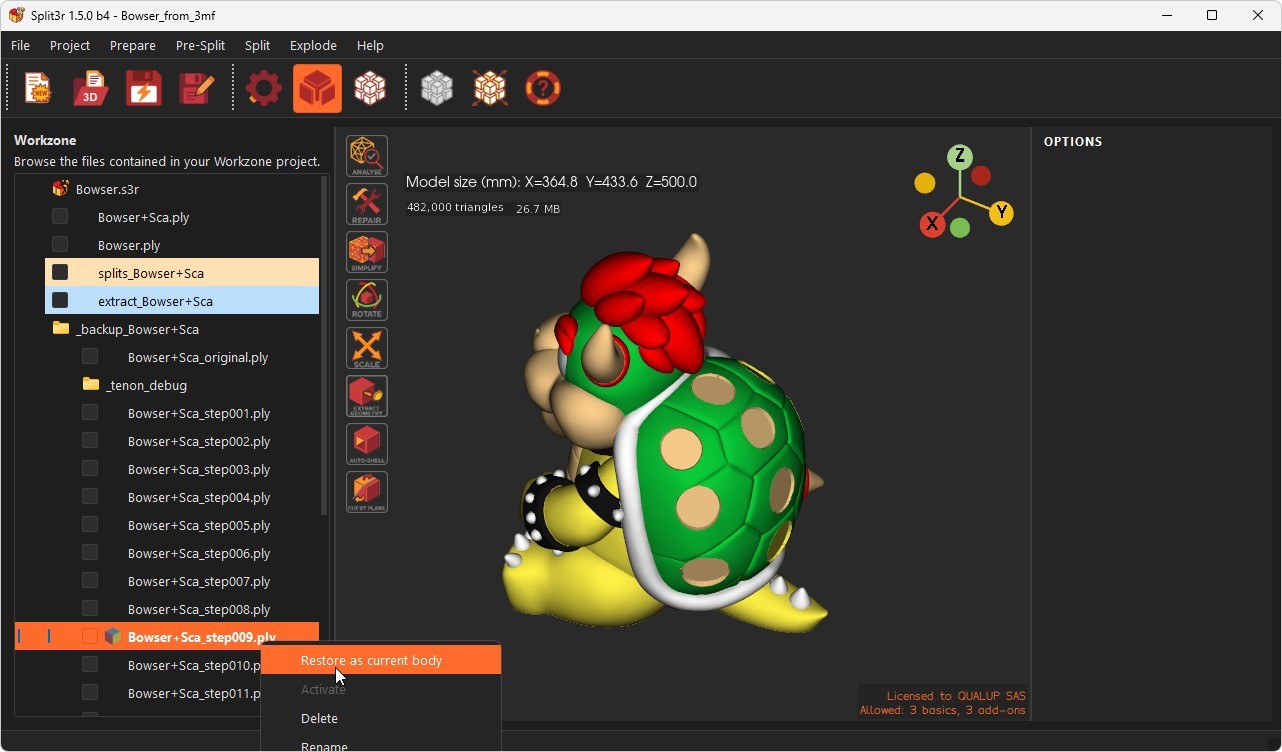
Task: Select the Repair tool
Action: 367,204
